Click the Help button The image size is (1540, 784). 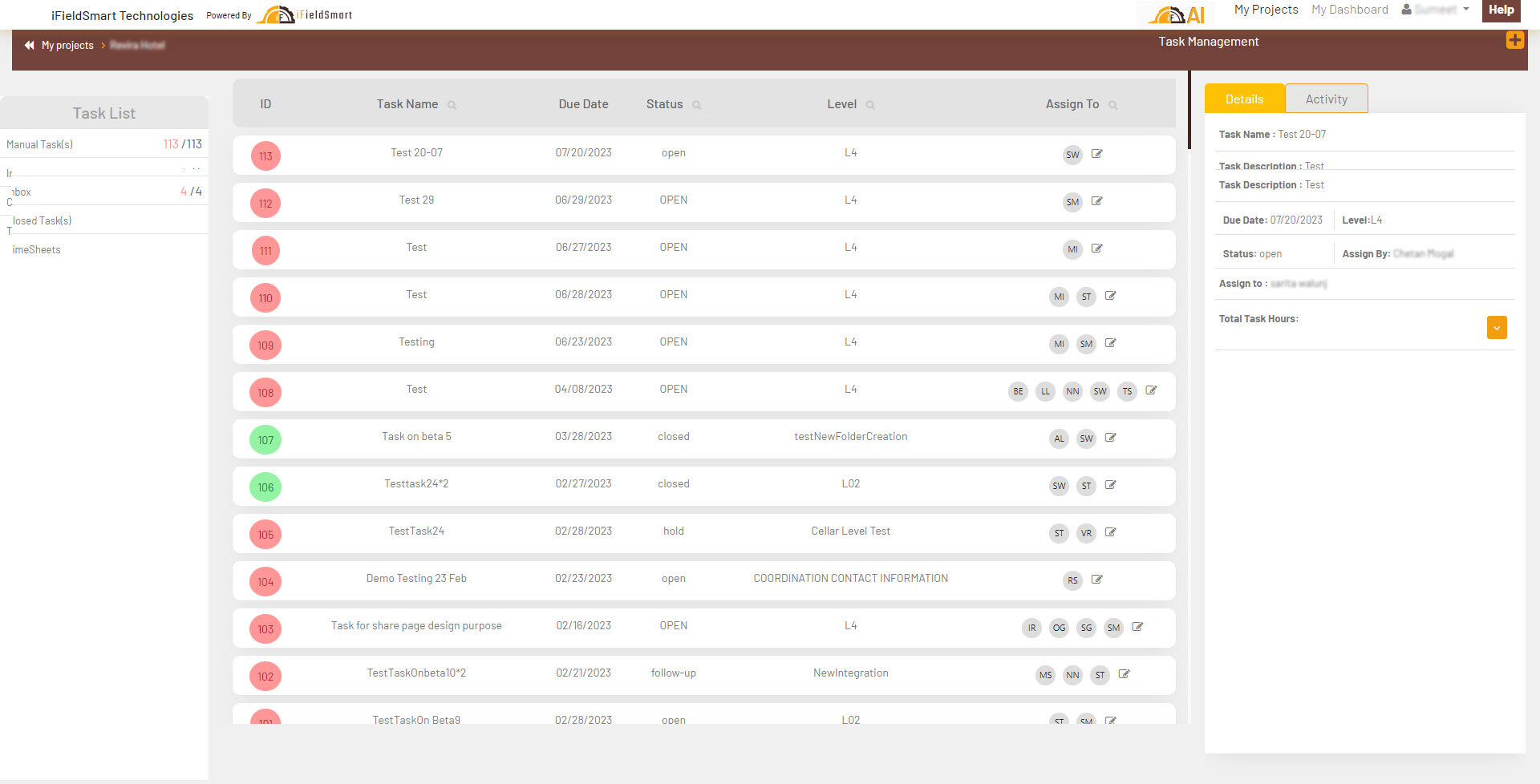[x=1501, y=10]
